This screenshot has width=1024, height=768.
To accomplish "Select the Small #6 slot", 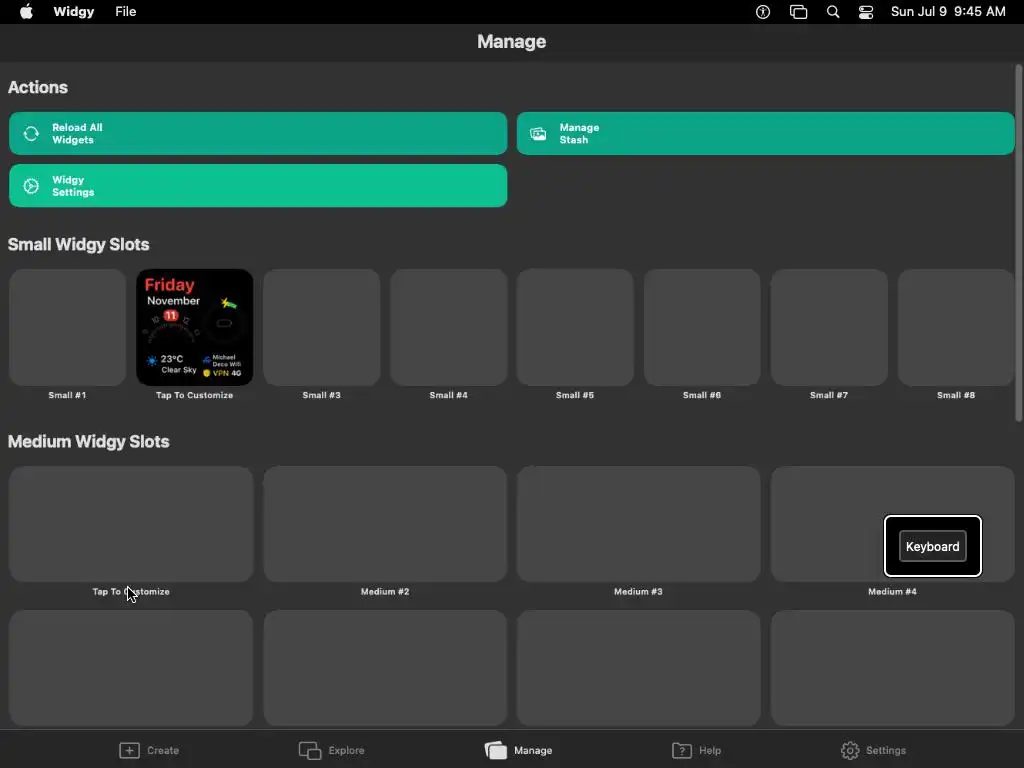I will pyautogui.click(x=702, y=327).
